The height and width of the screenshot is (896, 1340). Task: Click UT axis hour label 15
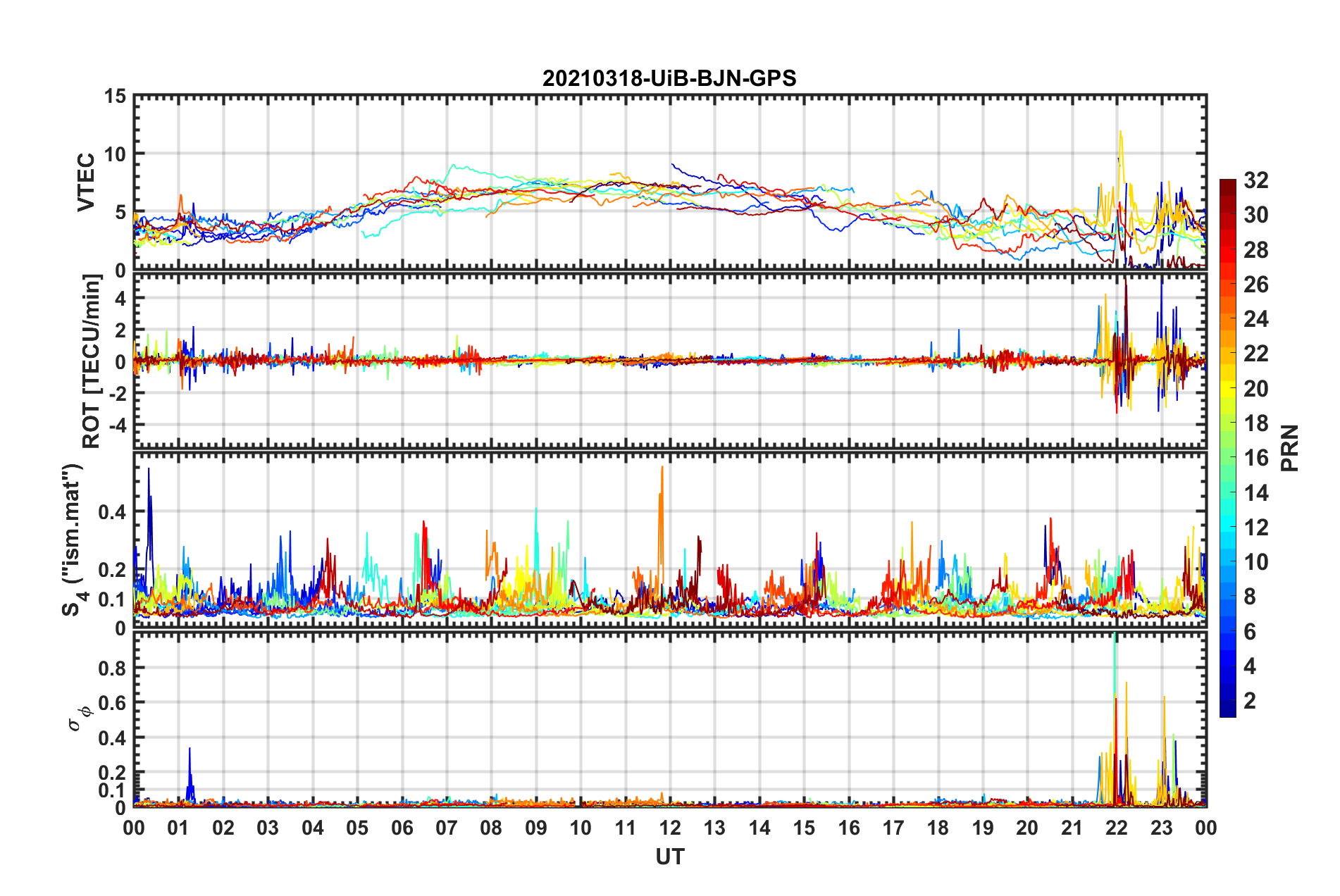[x=804, y=828]
